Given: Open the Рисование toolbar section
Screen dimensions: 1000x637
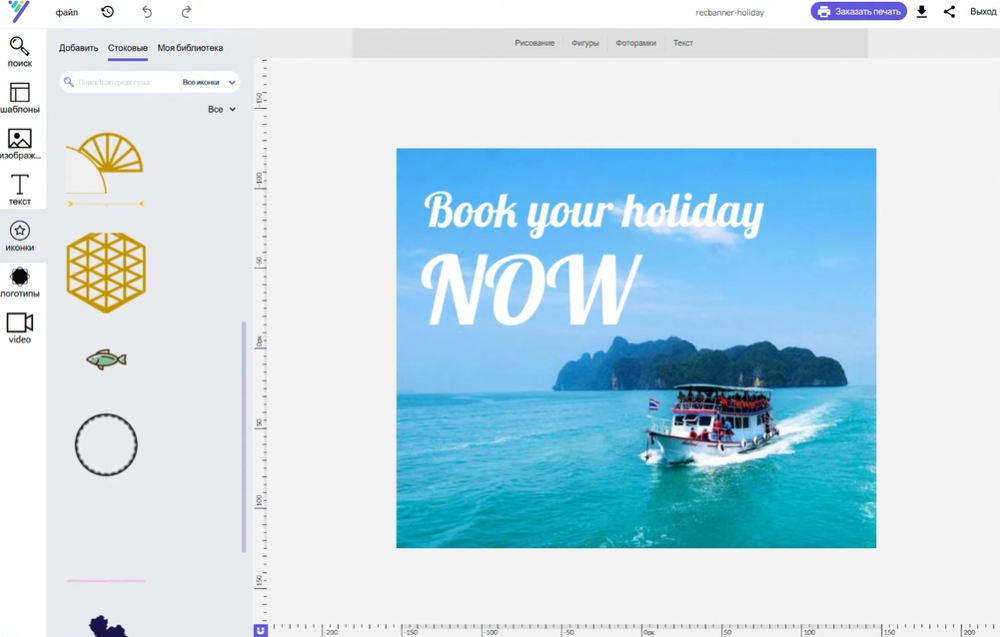Looking at the screenshot, I should 534,43.
